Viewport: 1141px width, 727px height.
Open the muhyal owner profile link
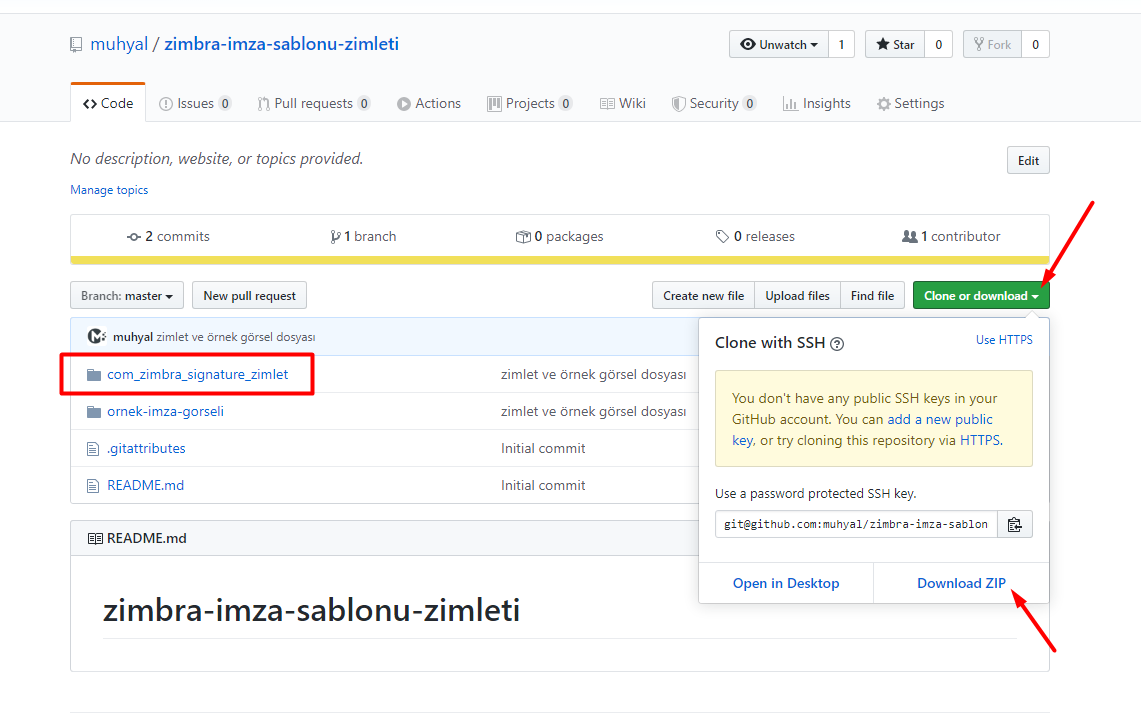pos(119,44)
